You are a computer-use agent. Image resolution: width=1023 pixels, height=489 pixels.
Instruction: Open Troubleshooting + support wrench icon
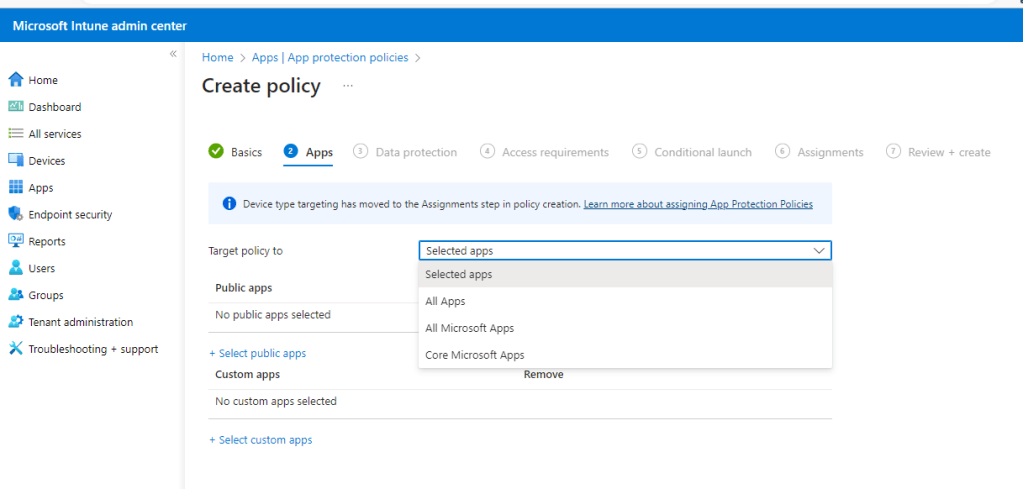tap(15, 349)
